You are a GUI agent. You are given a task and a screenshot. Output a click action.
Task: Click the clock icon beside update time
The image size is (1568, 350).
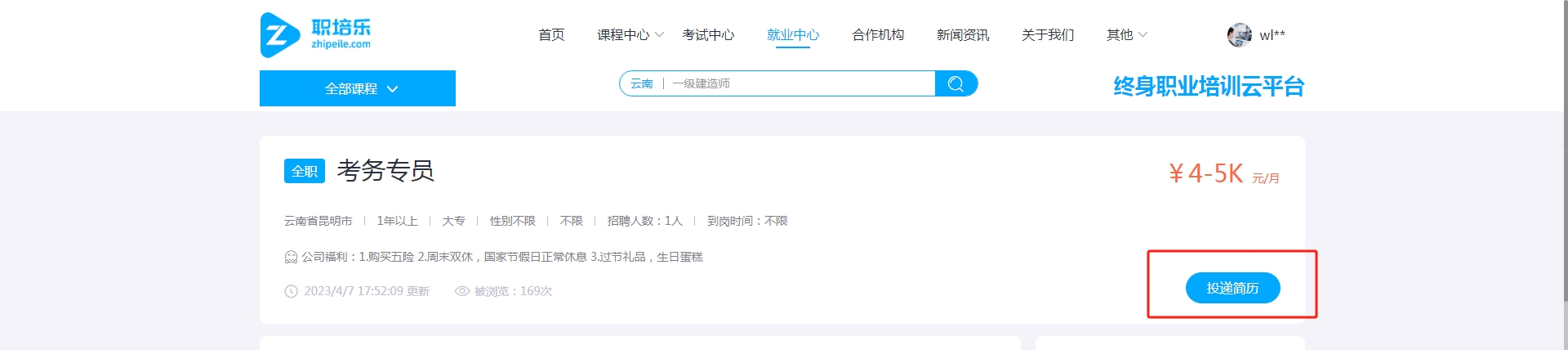(x=291, y=291)
